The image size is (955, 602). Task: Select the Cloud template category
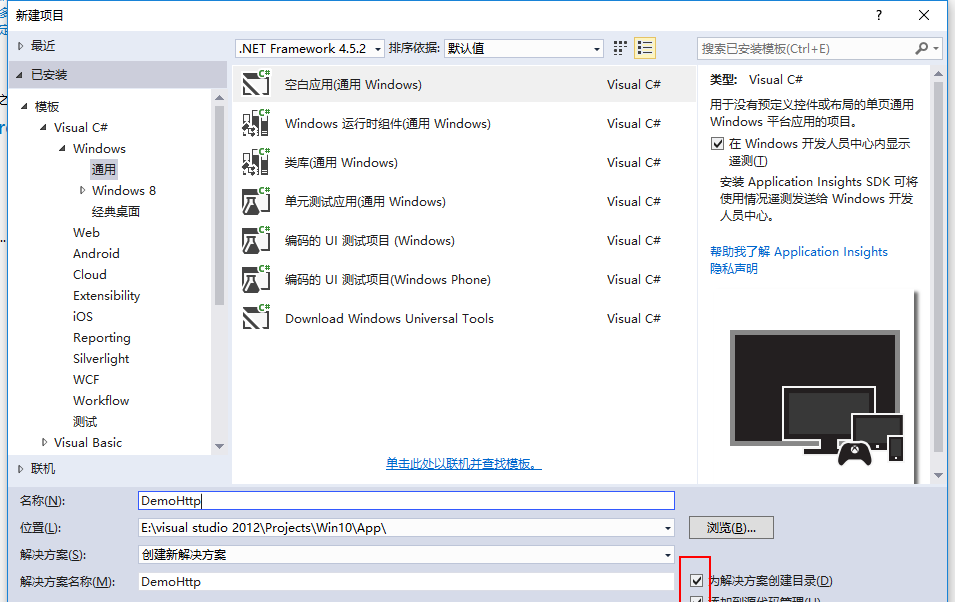90,274
